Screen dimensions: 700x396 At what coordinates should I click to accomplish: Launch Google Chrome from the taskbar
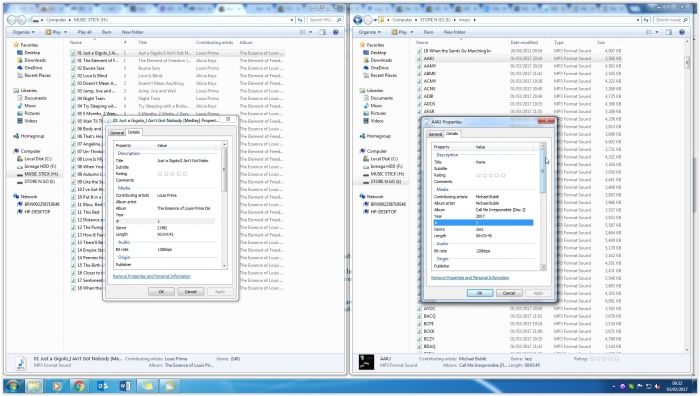coord(79,386)
